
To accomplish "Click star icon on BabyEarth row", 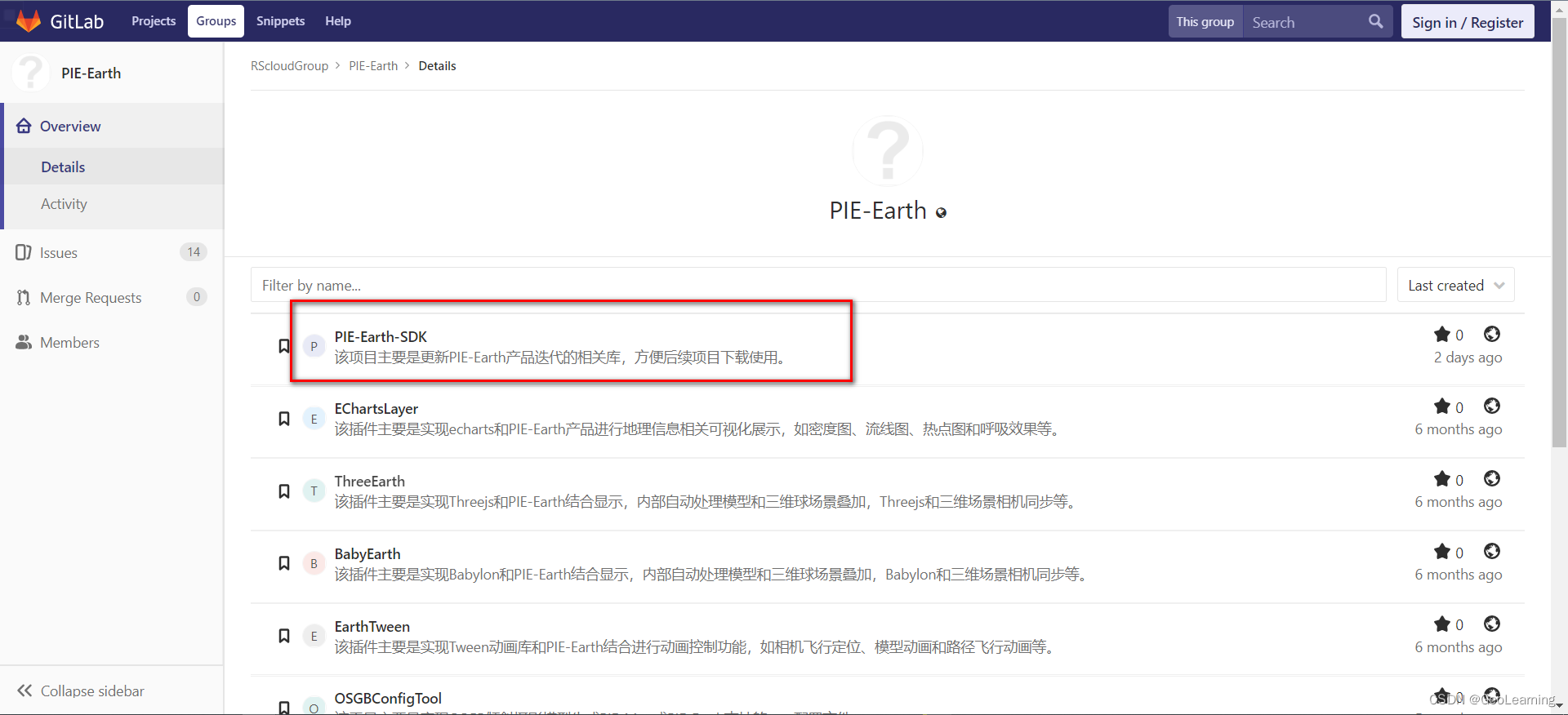I will (x=1442, y=551).
